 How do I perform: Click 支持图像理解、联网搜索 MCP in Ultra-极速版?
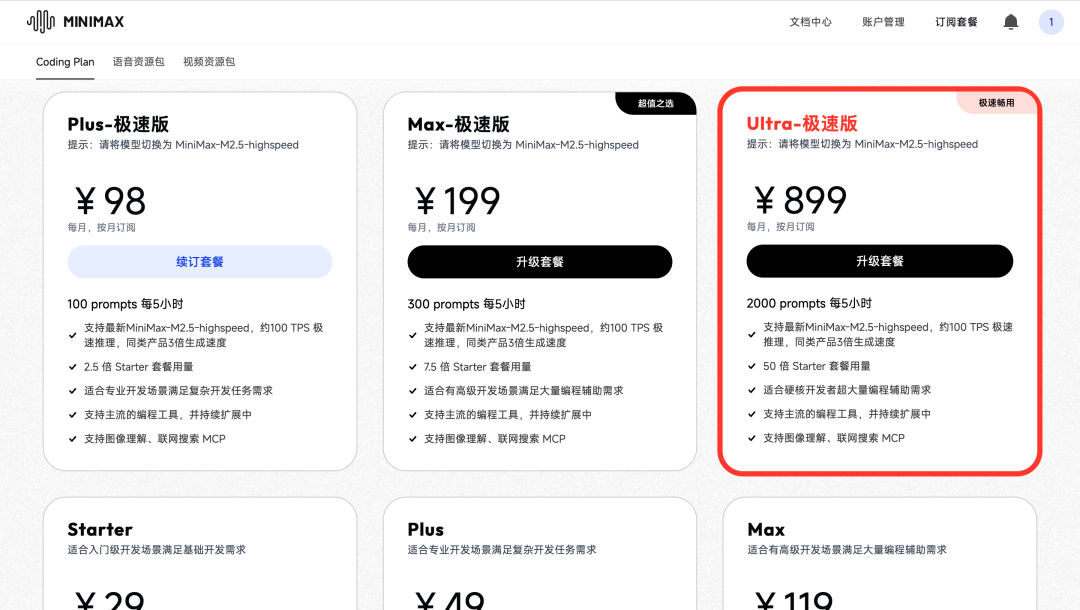coord(834,439)
